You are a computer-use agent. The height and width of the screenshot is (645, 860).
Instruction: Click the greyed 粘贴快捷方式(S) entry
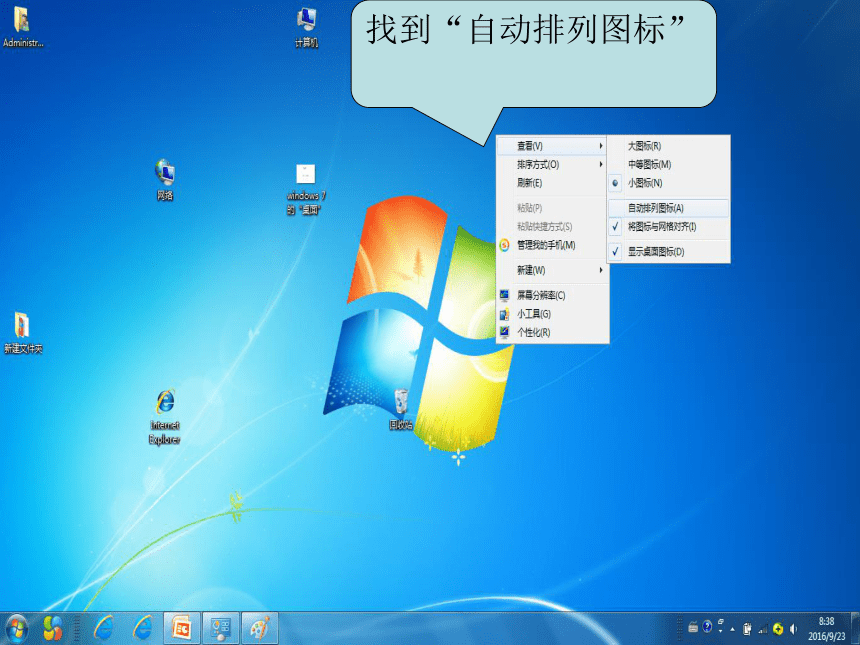pyautogui.click(x=552, y=227)
